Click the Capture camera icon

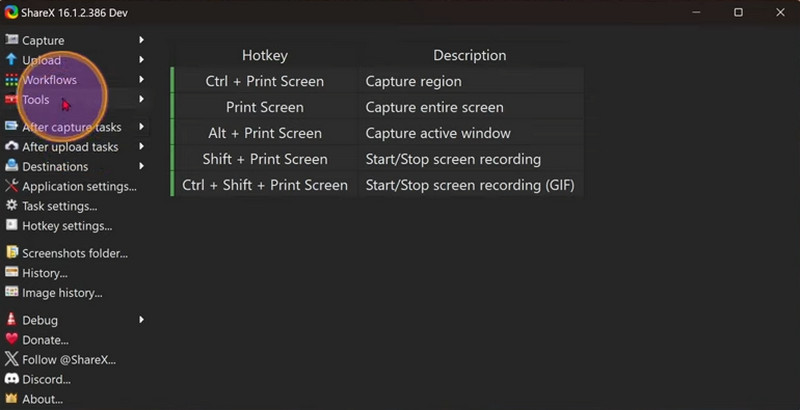click(12, 40)
